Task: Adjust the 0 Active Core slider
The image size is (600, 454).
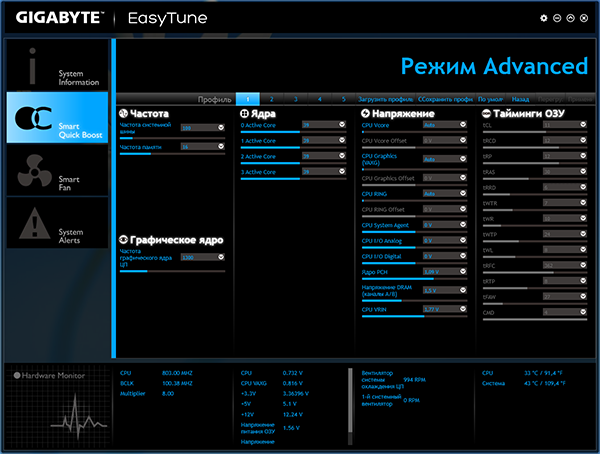Action: click(x=293, y=132)
